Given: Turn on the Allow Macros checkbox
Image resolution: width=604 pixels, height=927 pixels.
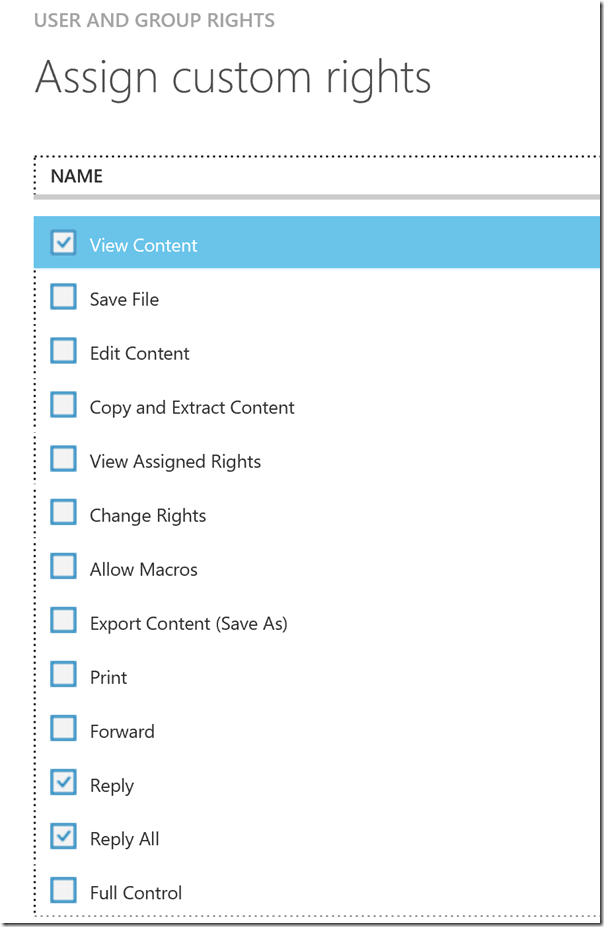Looking at the screenshot, I should (x=63, y=567).
